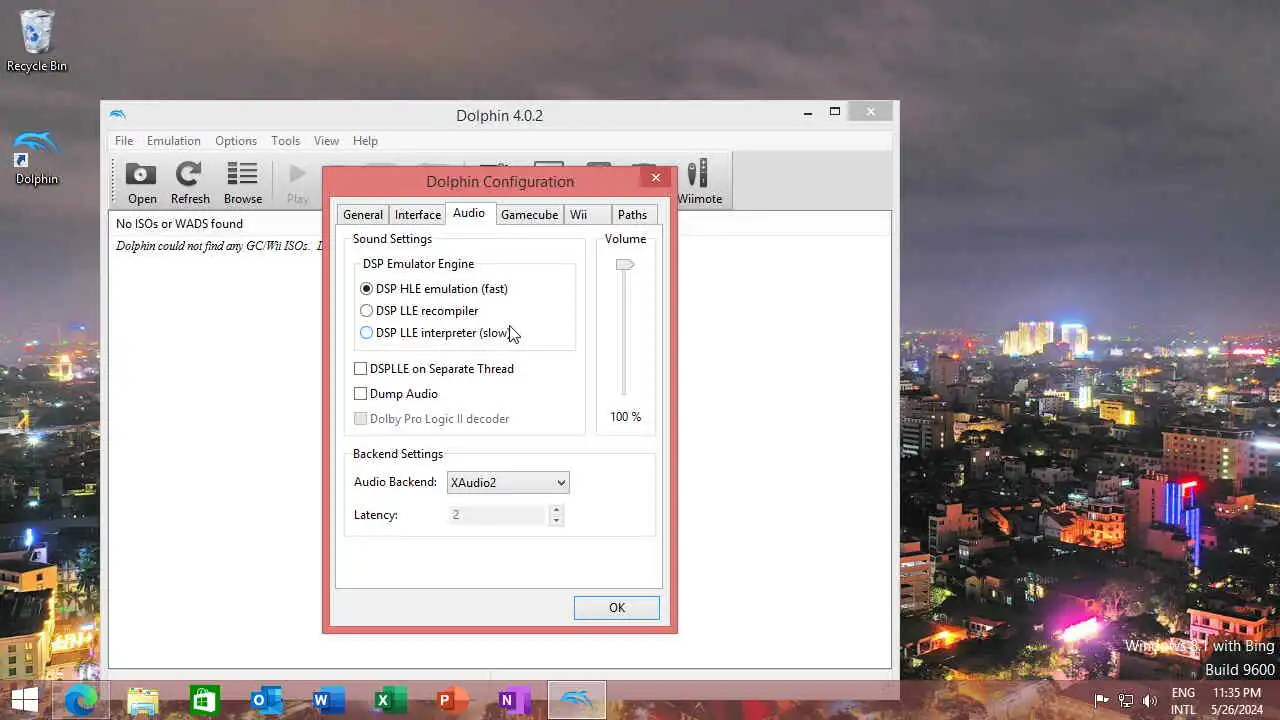Decrease Latency with the down spinner arrow
The image size is (1280, 720).
tap(557, 520)
